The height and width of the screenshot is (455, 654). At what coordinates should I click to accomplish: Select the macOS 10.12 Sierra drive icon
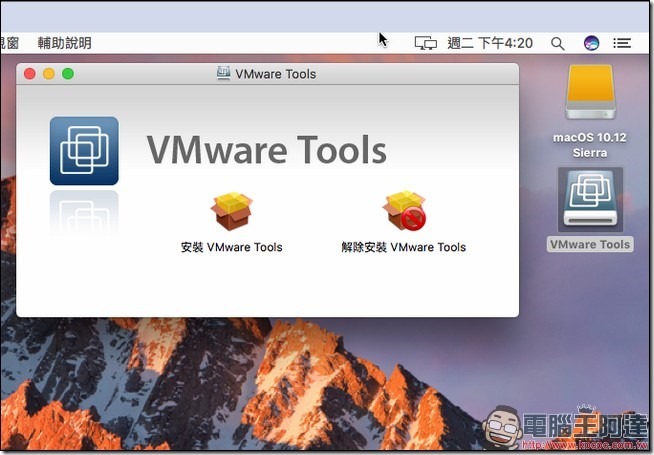(590, 92)
